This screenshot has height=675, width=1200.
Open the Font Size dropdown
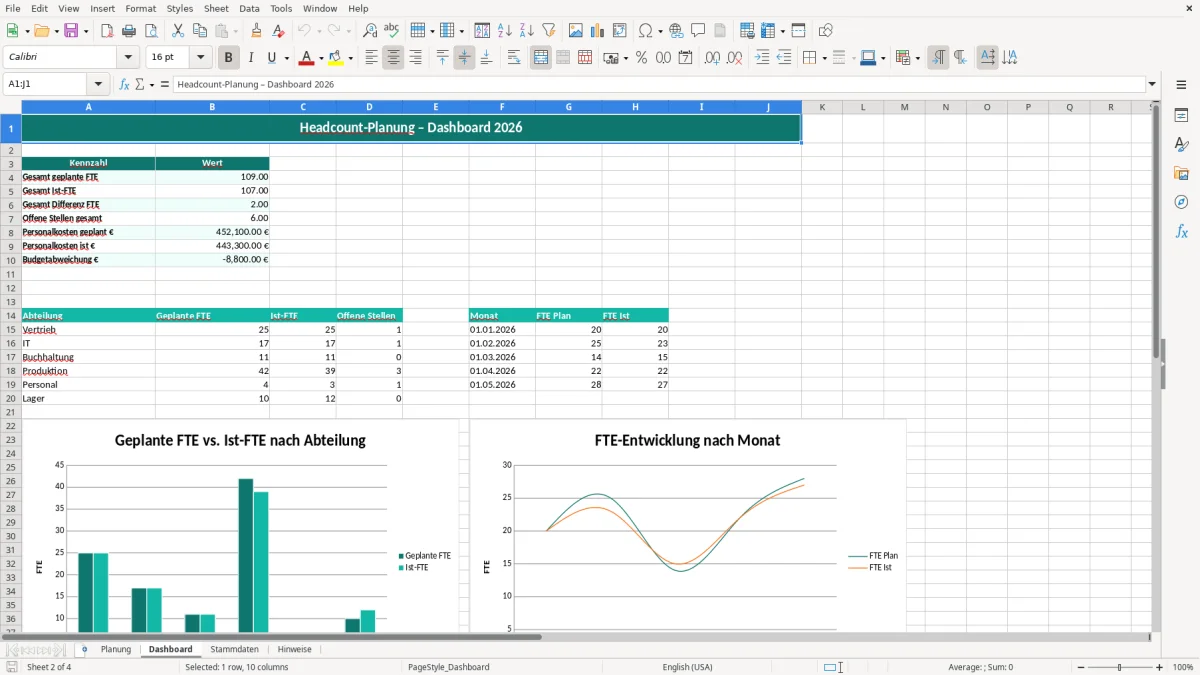coord(201,58)
